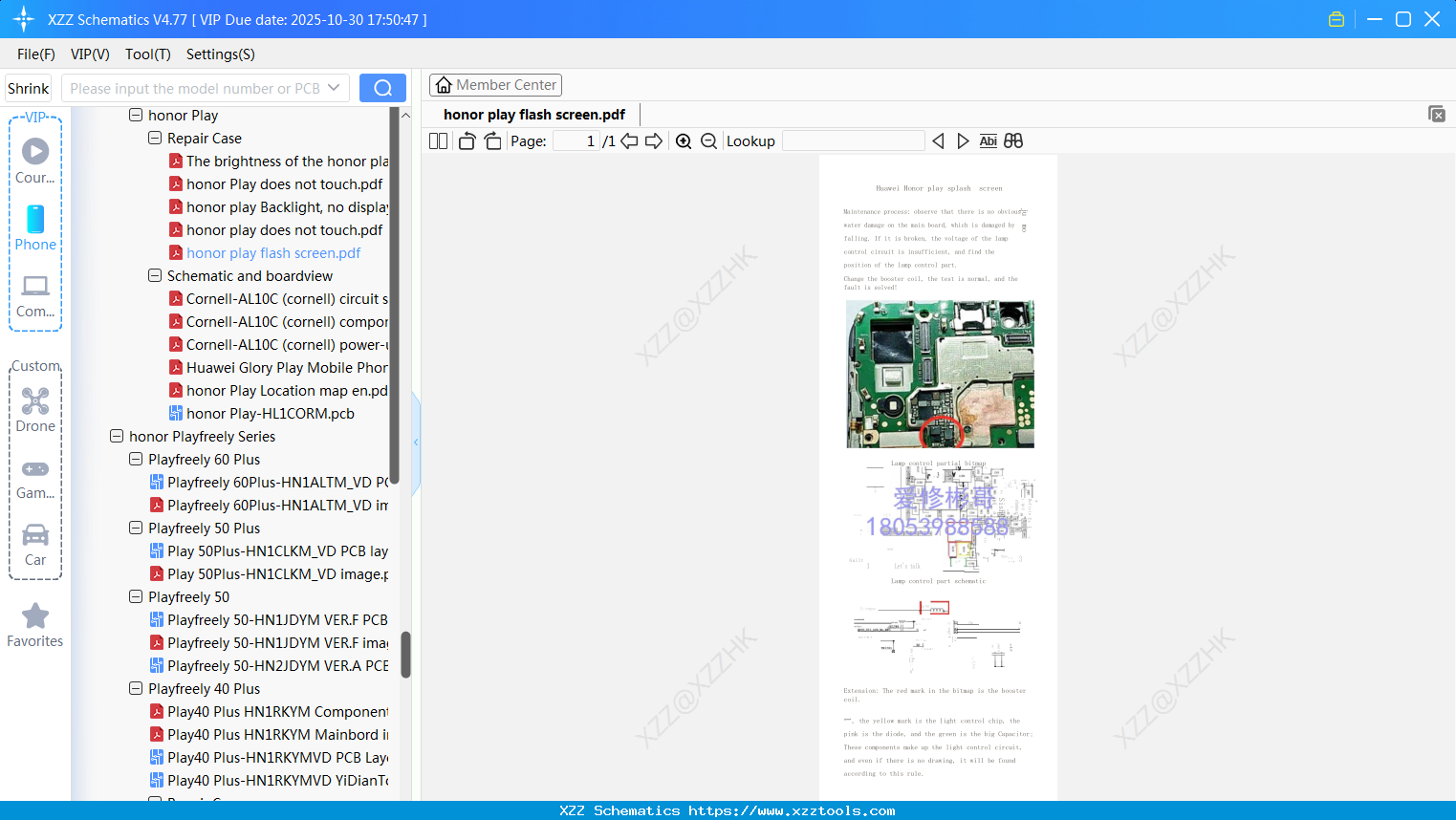The height and width of the screenshot is (820, 1456).
Task: Close the honor play flash screen document tab
Action: point(1436,114)
